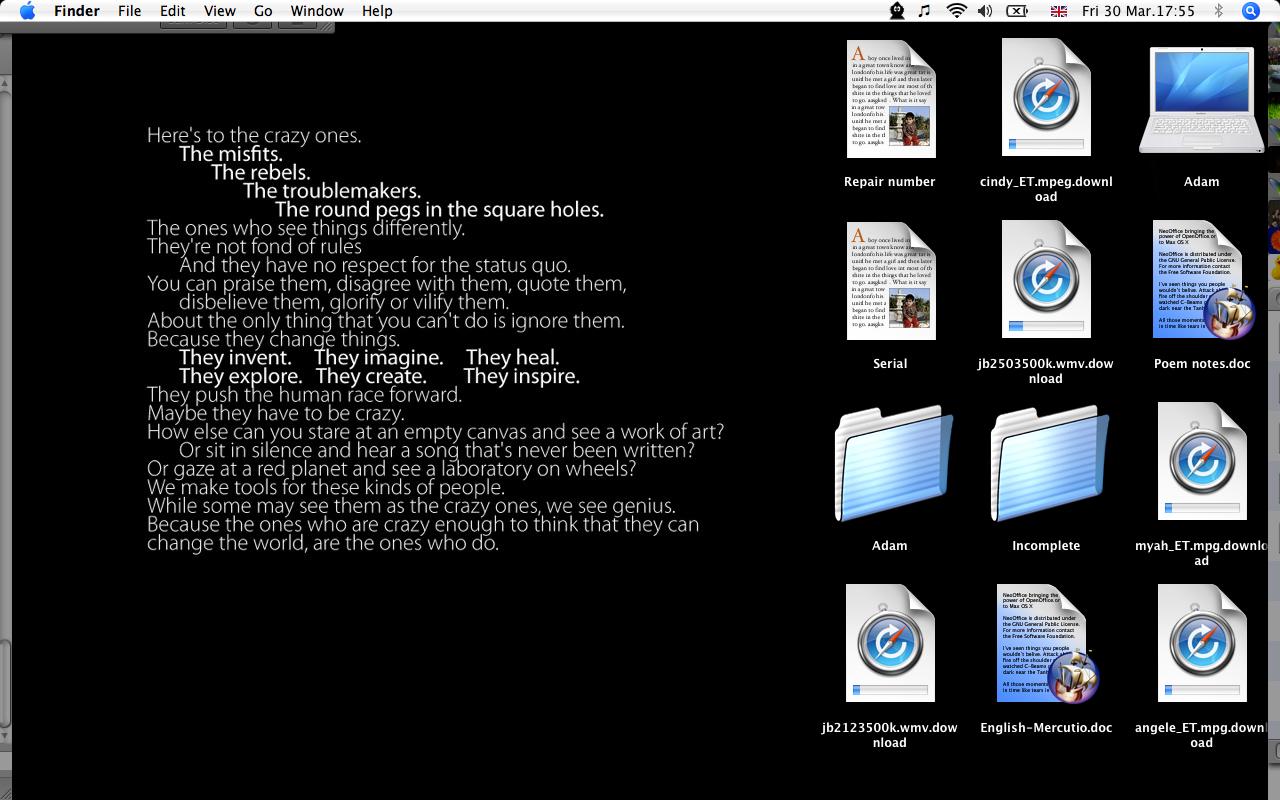1280x800 pixels.
Task: Click the date and time display
Action: 1138,11
